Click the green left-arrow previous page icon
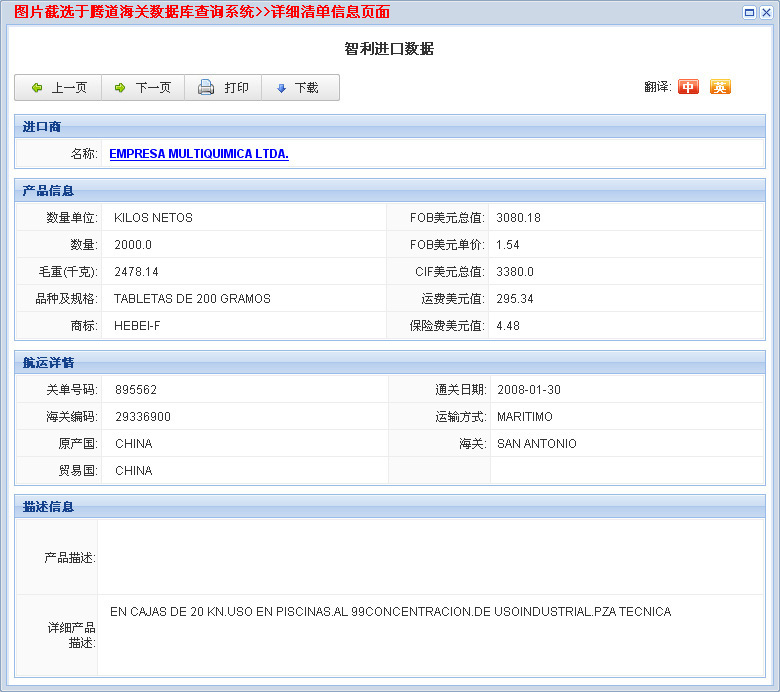Screen dimensions: 780x692 [x=37, y=88]
